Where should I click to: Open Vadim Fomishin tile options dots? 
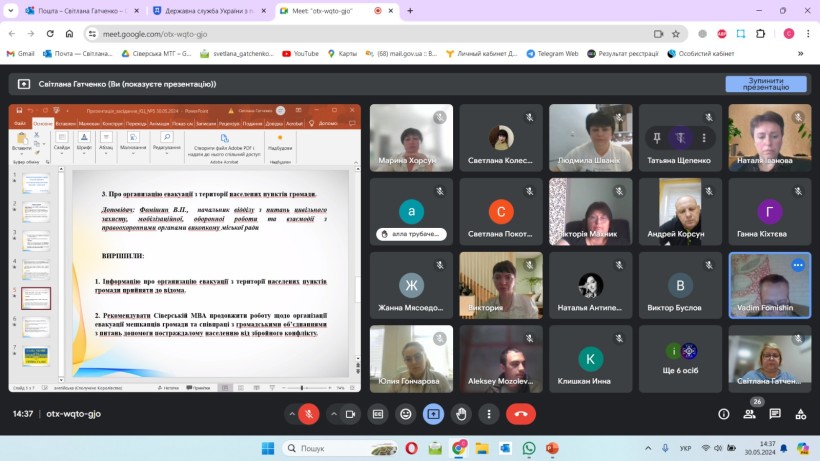(x=798, y=265)
